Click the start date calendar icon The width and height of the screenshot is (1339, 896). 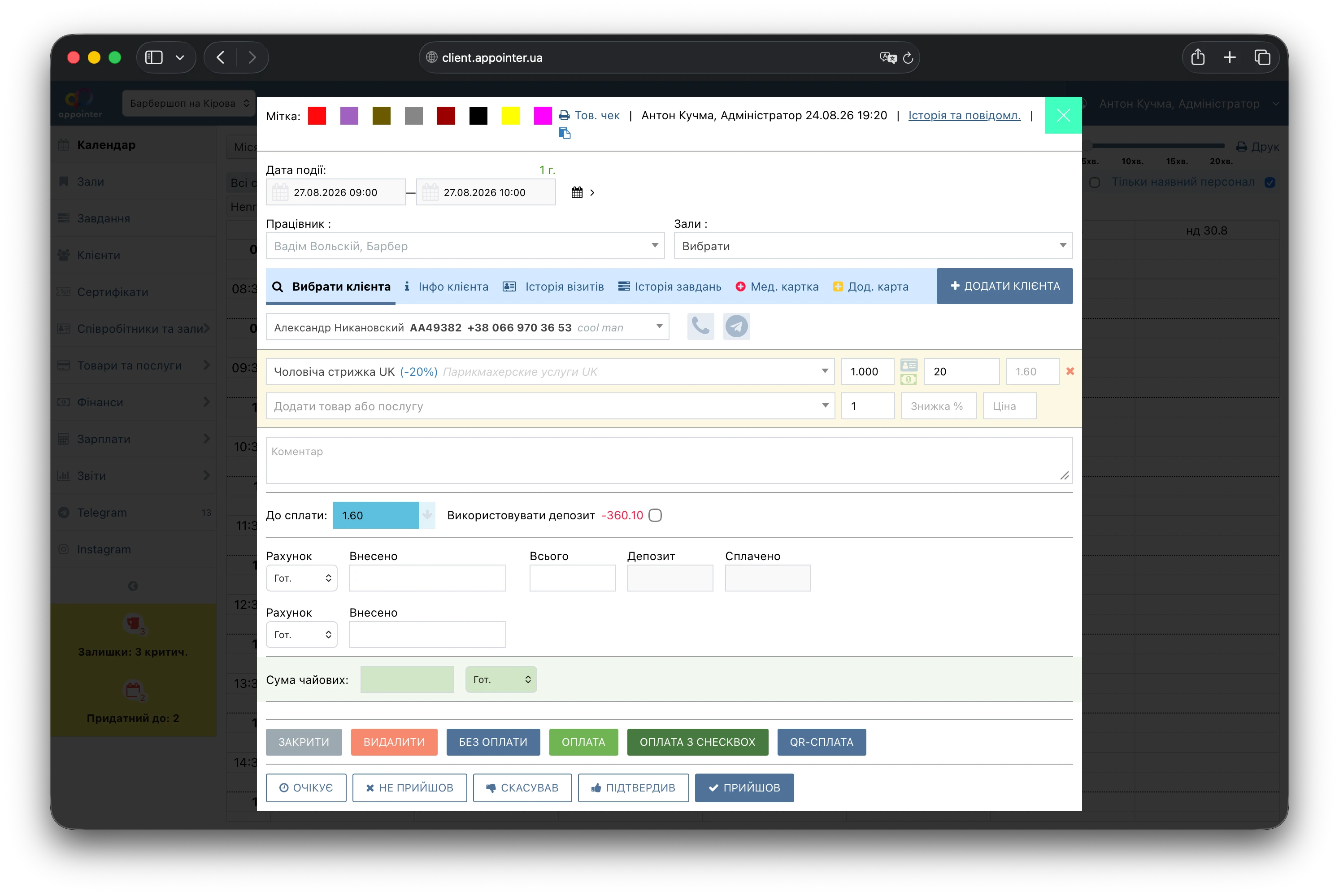pyautogui.click(x=280, y=192)
